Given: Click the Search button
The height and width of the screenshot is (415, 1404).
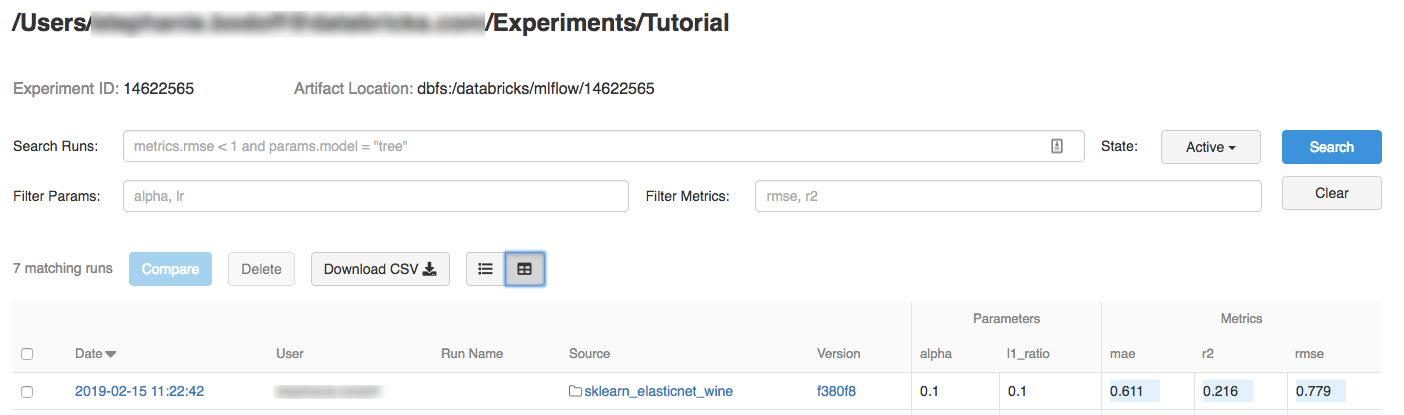Looking at the screenshot, I should [x=1331, y=147].
